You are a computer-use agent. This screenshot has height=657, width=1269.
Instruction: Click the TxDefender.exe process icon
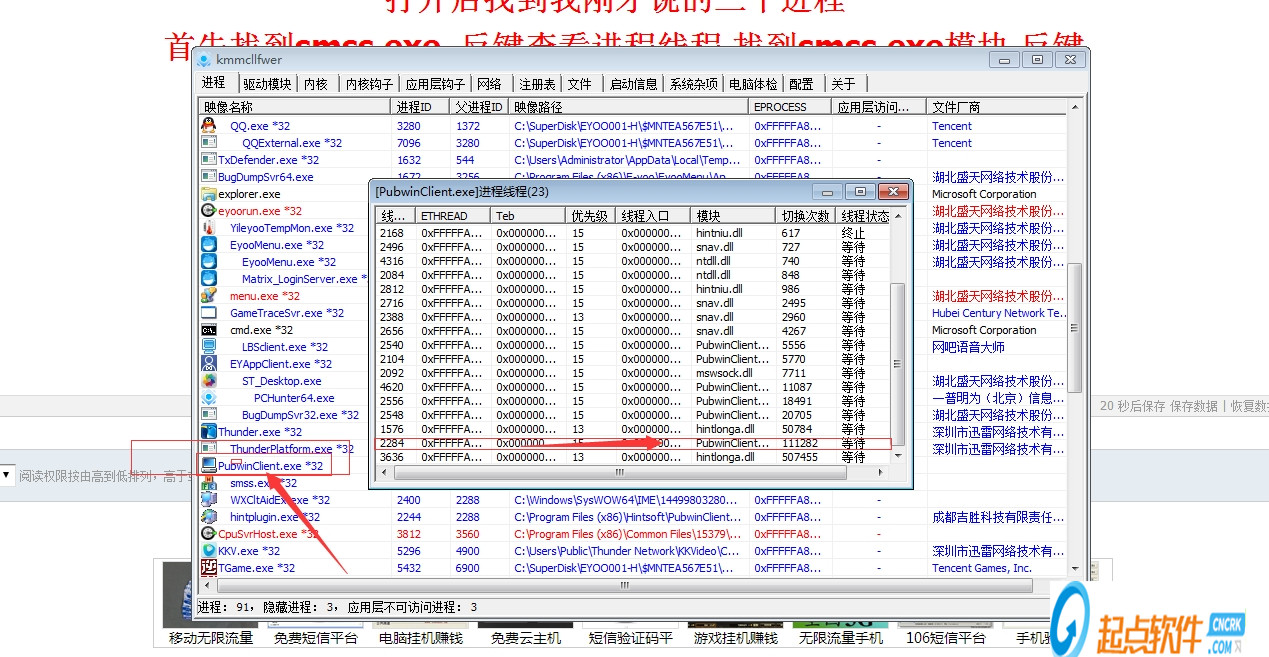click(x=208, y=160)
